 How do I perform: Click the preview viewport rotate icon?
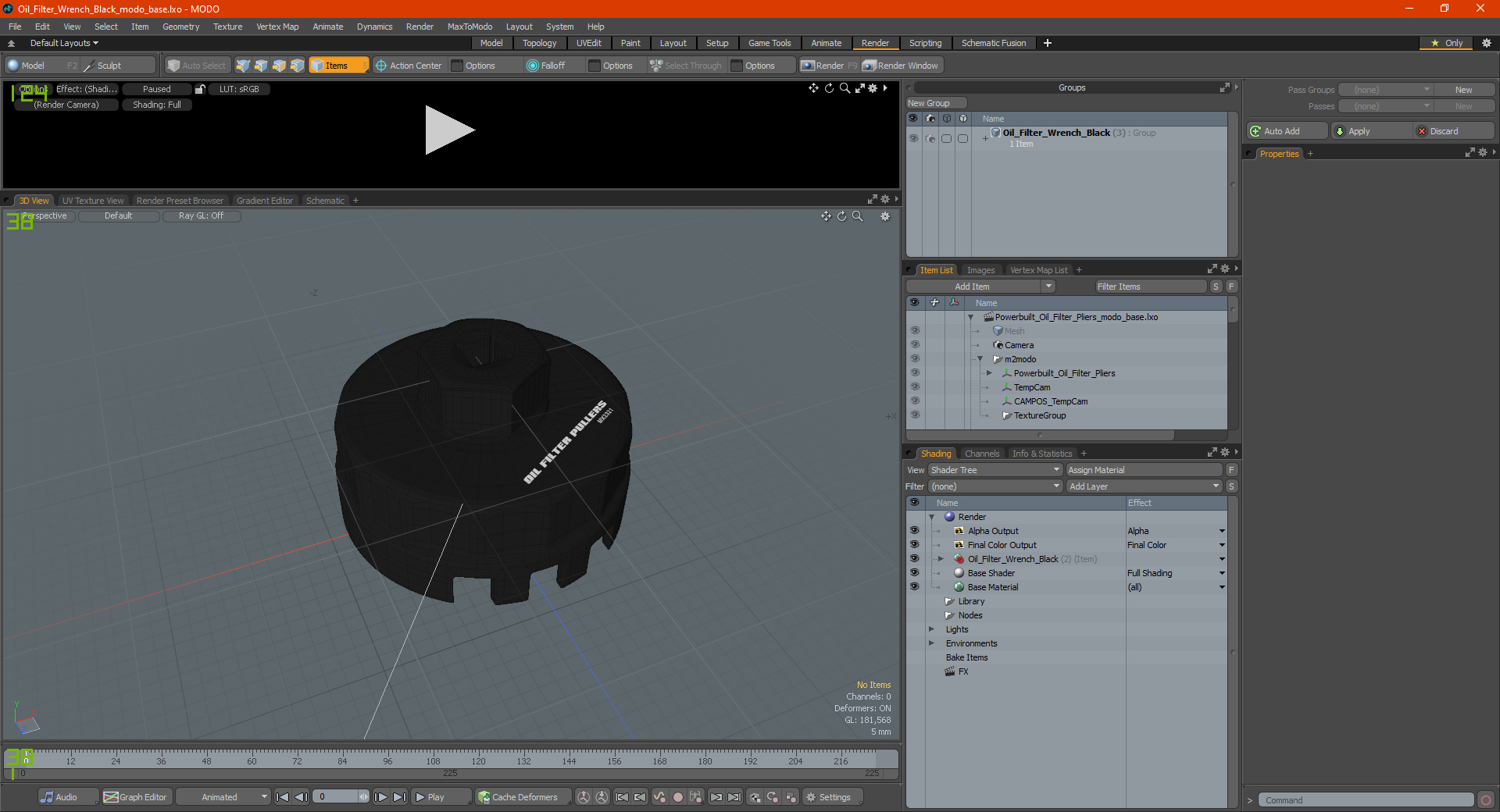[x=829, y=88]
